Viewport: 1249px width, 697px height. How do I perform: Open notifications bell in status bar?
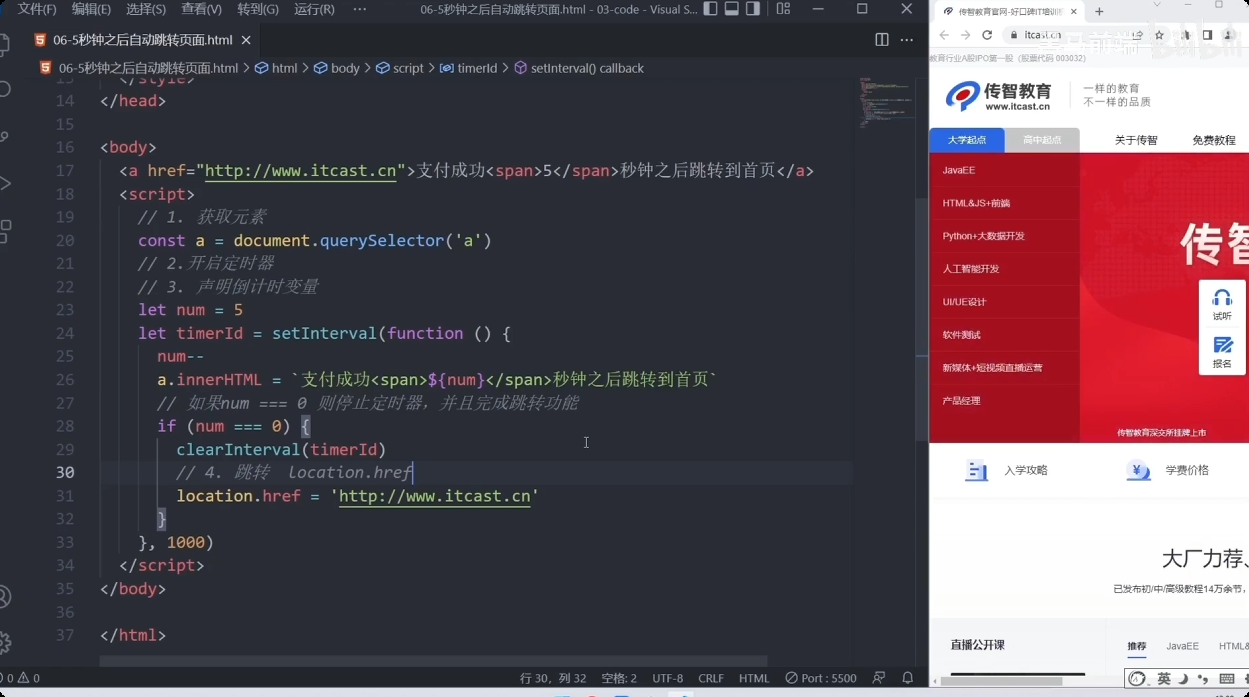[908, 678]
